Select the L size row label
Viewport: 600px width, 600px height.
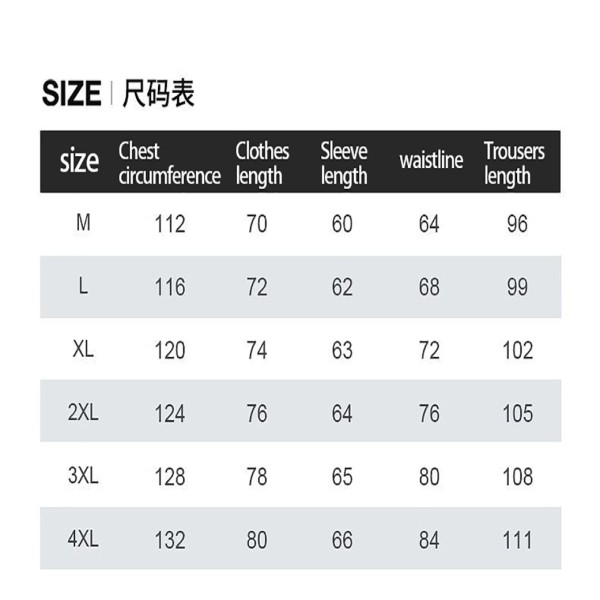pos(83,285)
